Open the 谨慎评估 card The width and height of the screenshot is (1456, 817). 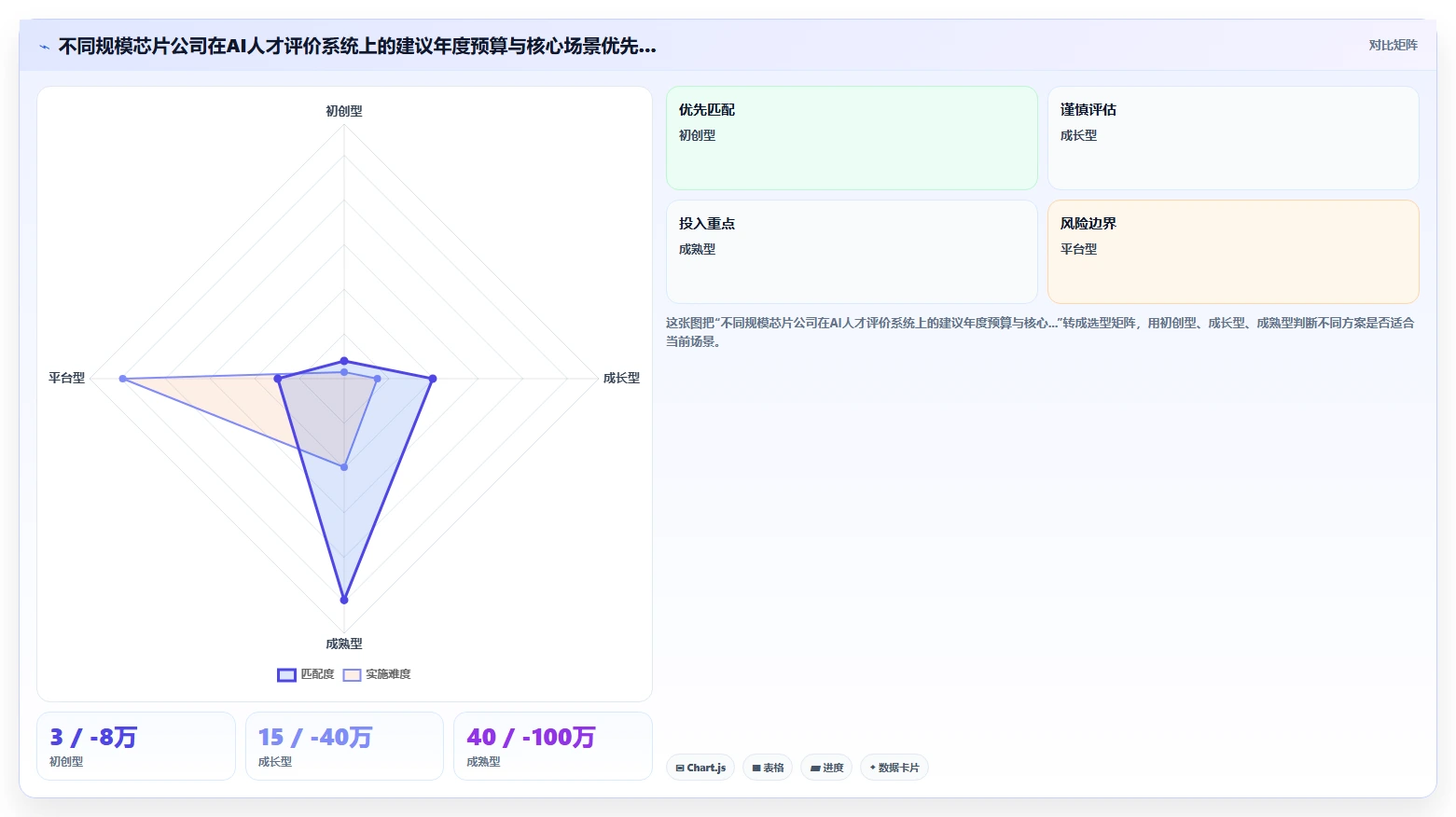[x=1233, y=138]
